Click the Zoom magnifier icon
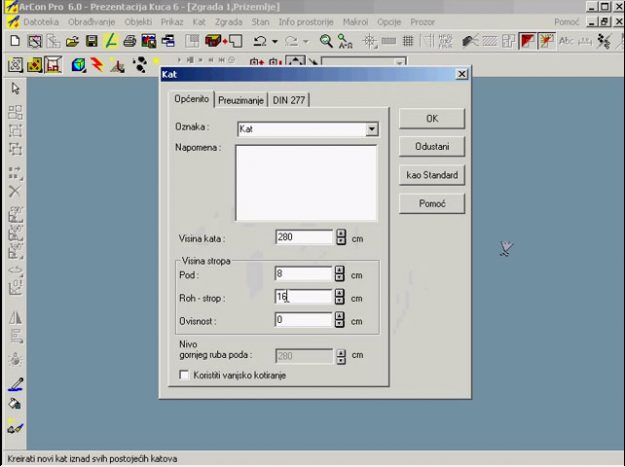This screenshot has height=467, width=625. click(326, 41)
